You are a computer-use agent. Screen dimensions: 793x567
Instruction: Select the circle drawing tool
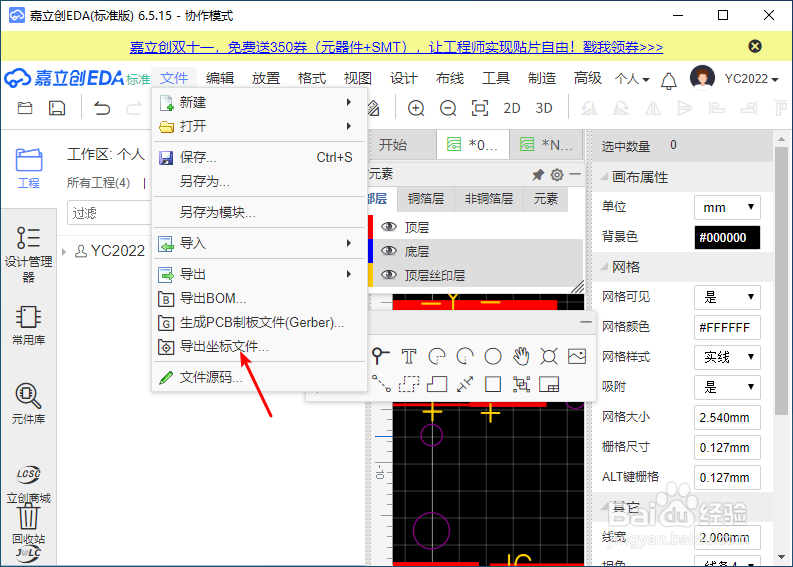493,357
